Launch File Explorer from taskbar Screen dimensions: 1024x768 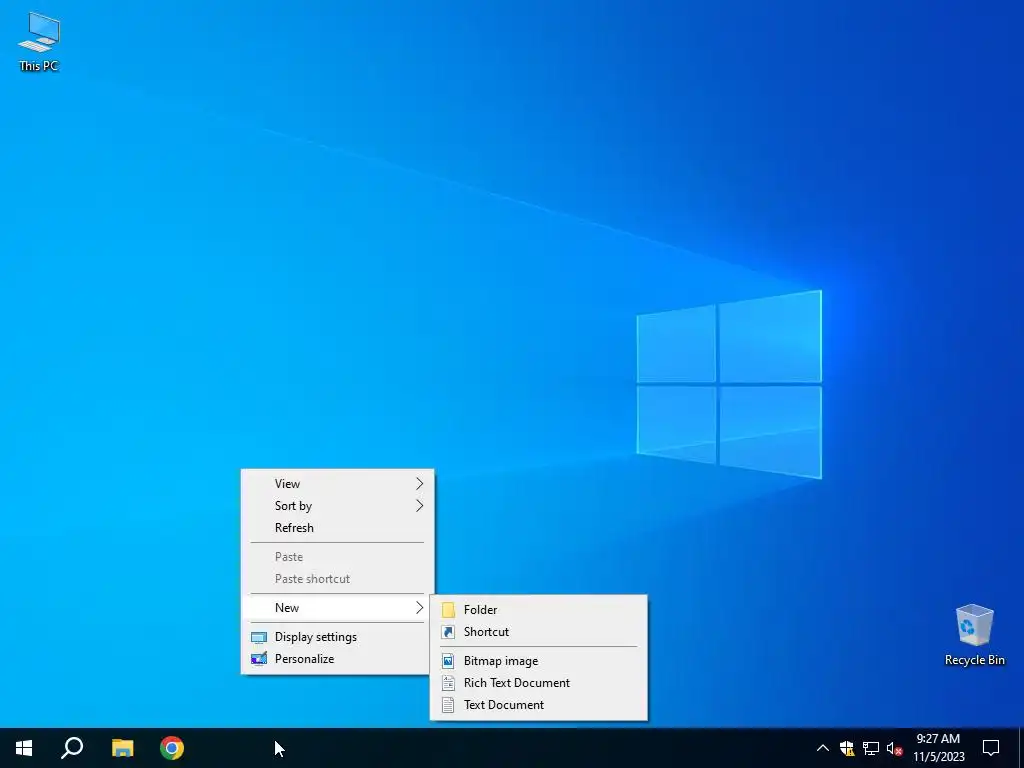pos(122,748)
